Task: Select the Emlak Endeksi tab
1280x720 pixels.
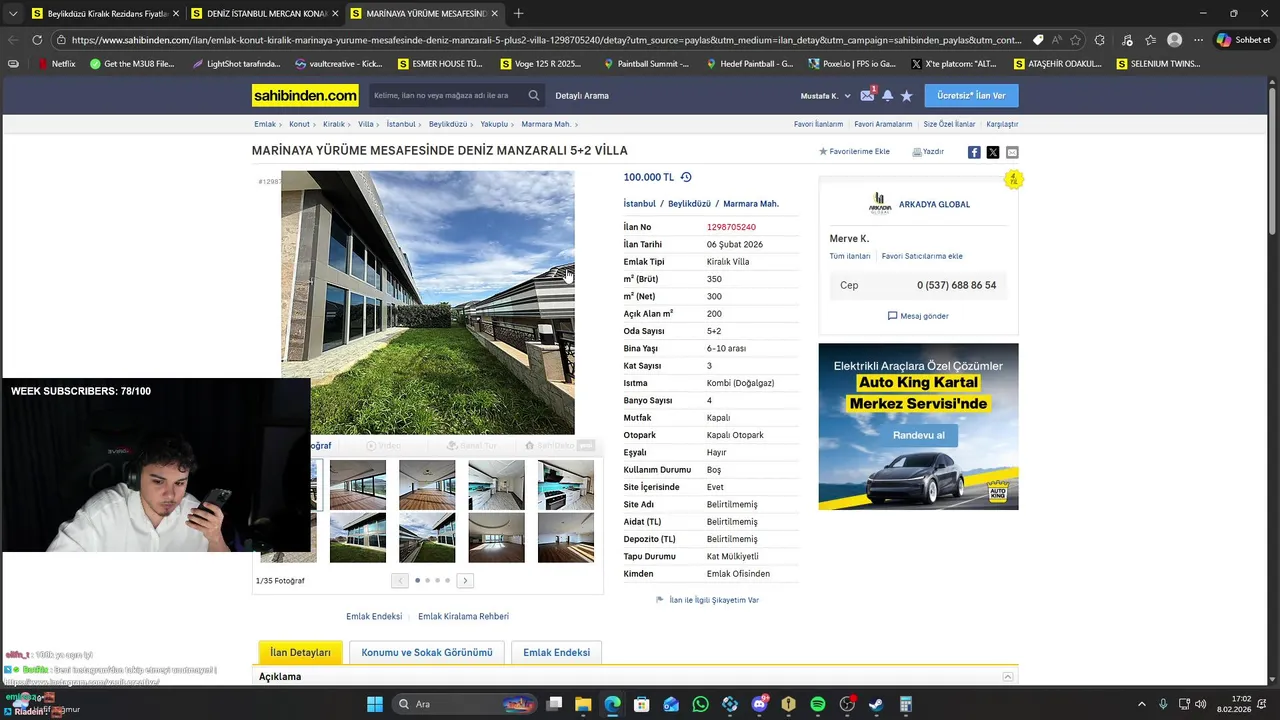Action: [556, 652]
